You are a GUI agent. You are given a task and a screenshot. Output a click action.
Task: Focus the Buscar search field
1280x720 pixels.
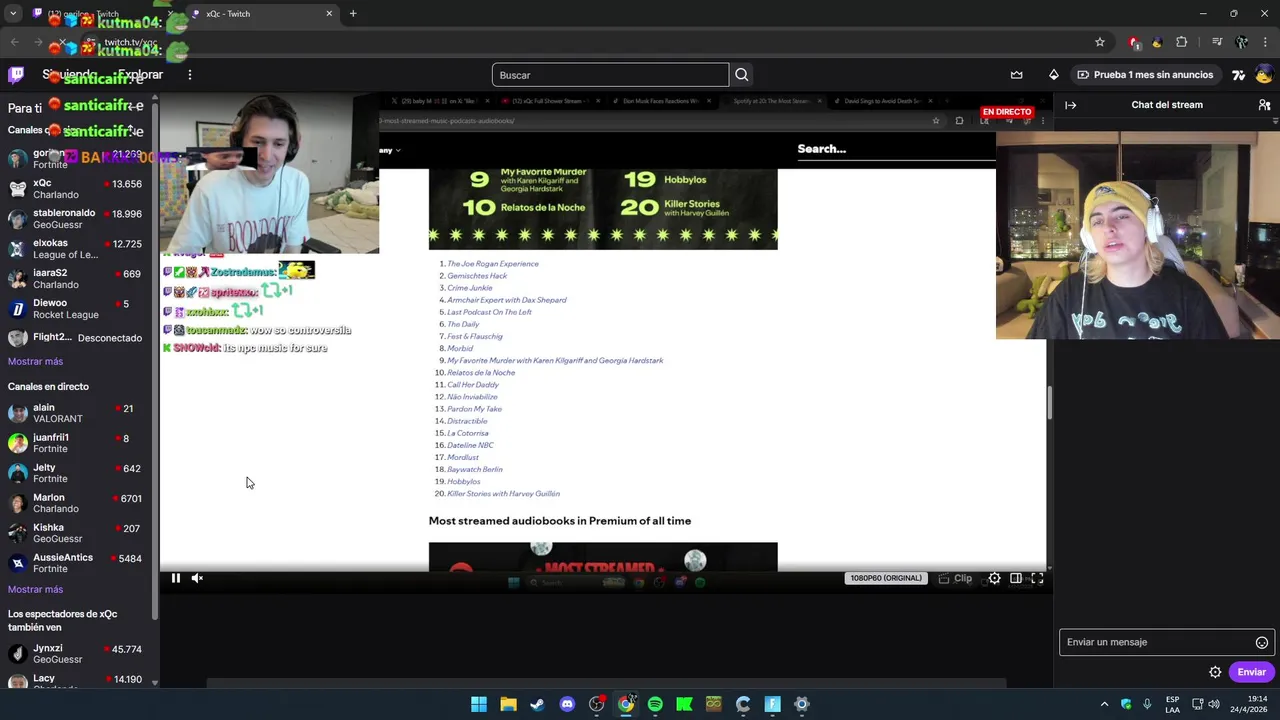(610, 75)
